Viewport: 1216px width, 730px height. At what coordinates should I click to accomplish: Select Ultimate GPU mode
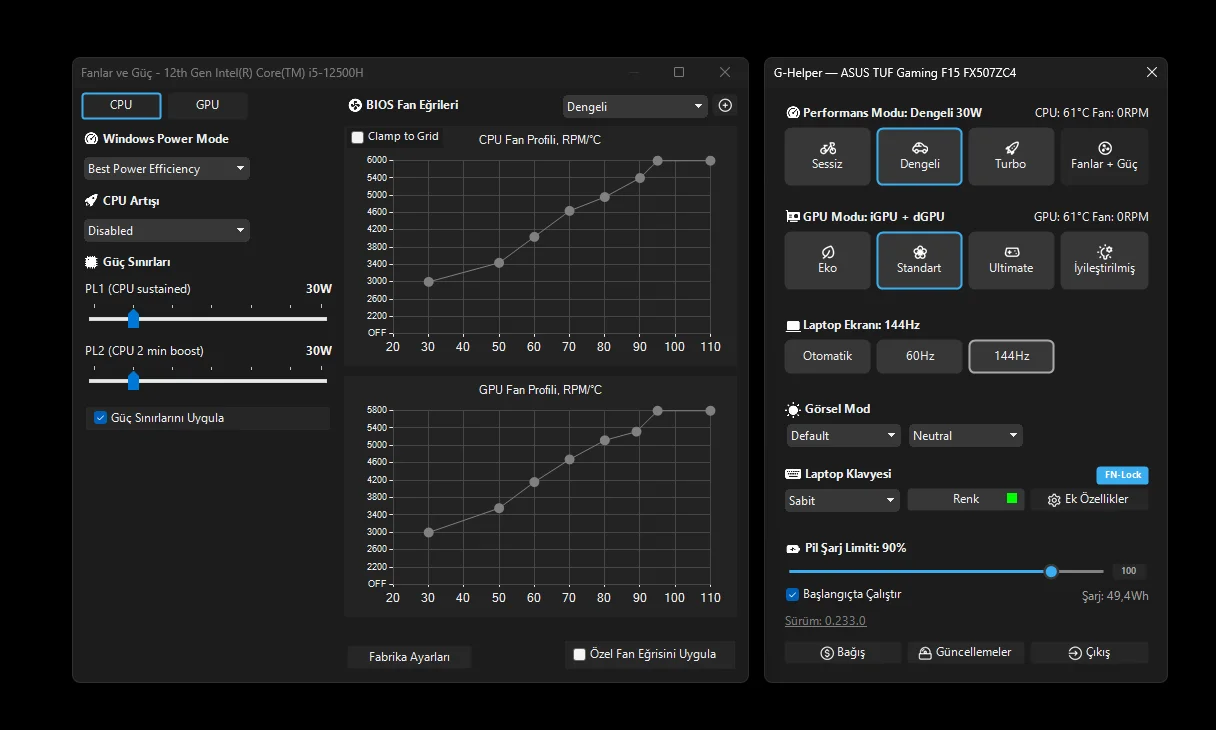point(1010,260)
